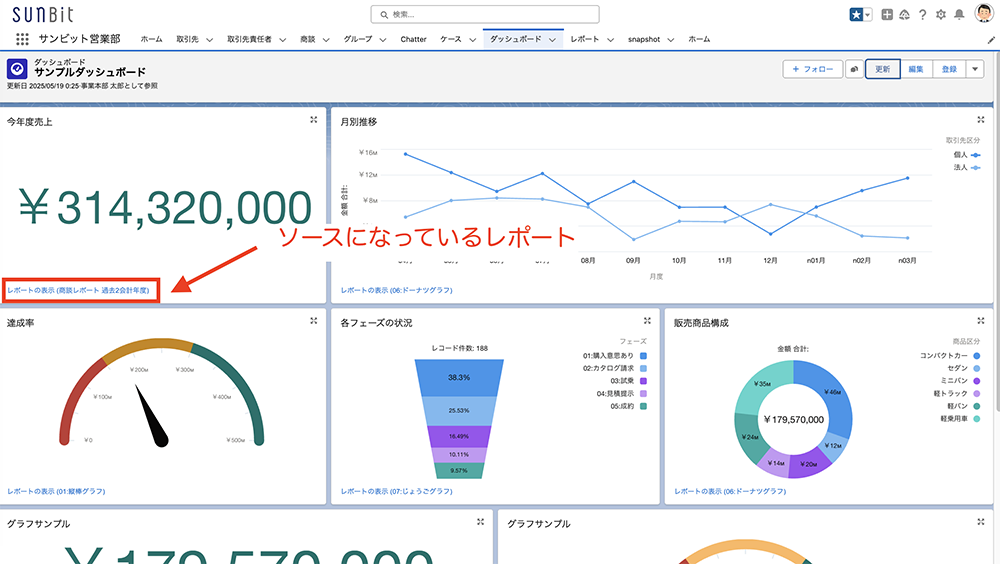The height and width of the screenshot is (564, 1000).
Task: Click the global actions plus icon
Action: coord(887,14)
